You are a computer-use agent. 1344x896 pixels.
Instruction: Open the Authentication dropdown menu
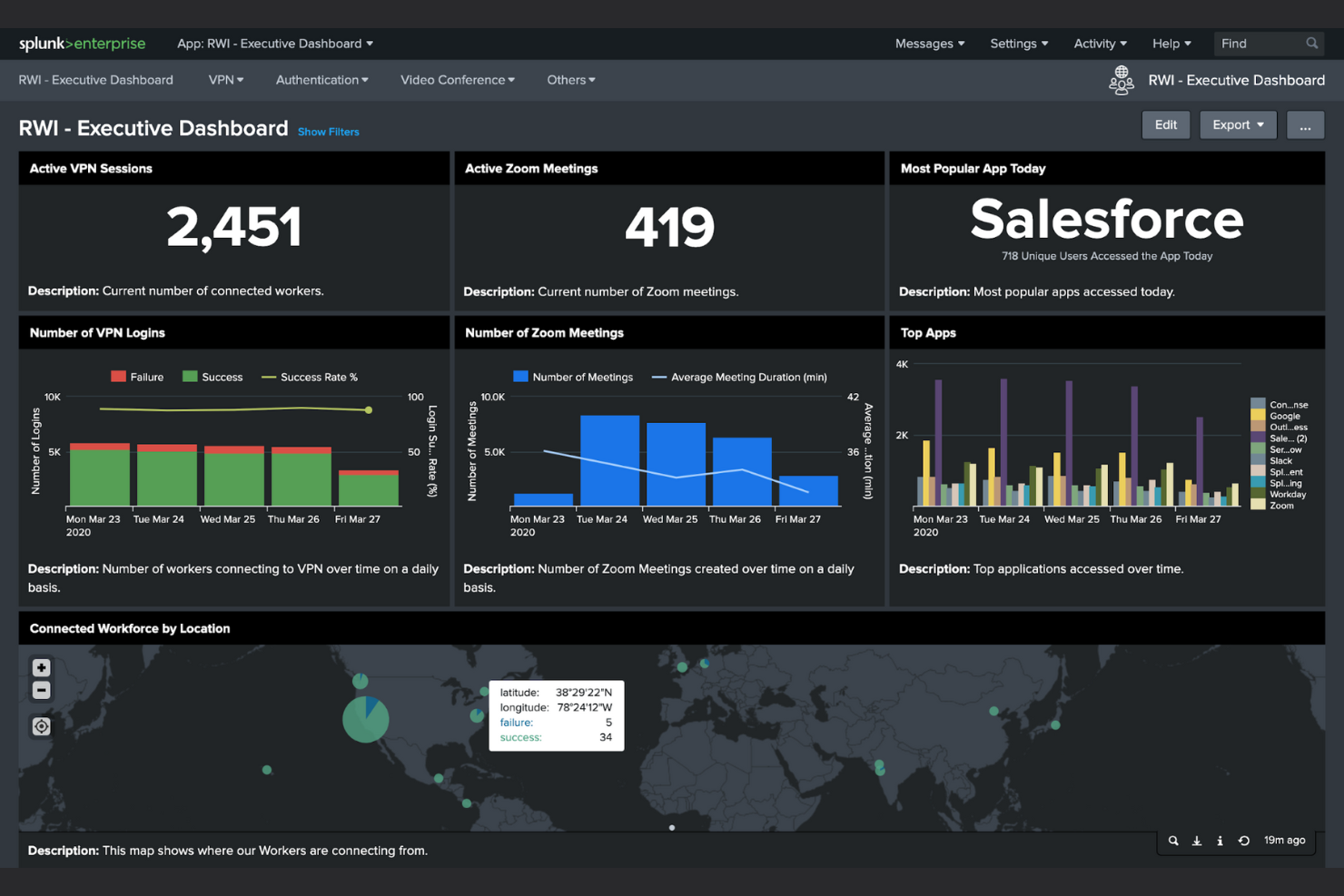tap(321, 80)
